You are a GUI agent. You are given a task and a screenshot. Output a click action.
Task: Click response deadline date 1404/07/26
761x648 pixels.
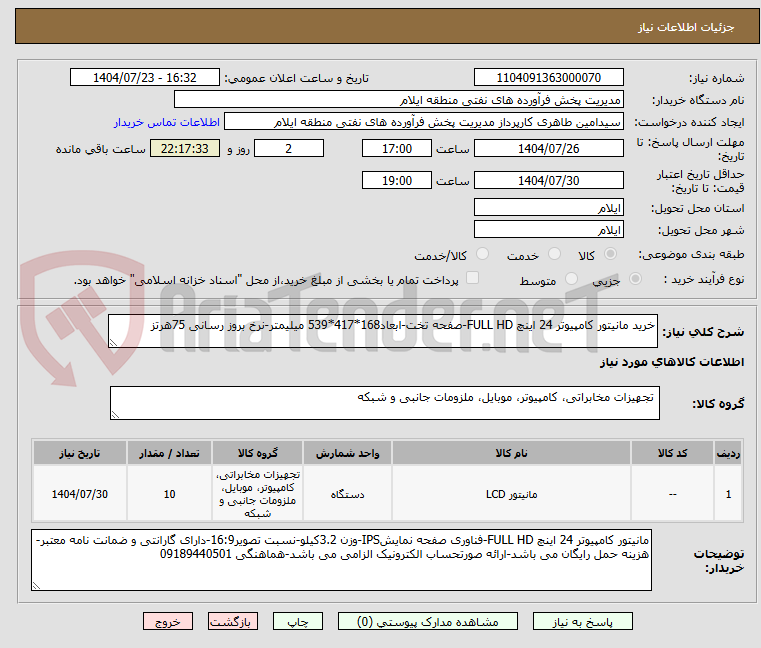[548, 149]
